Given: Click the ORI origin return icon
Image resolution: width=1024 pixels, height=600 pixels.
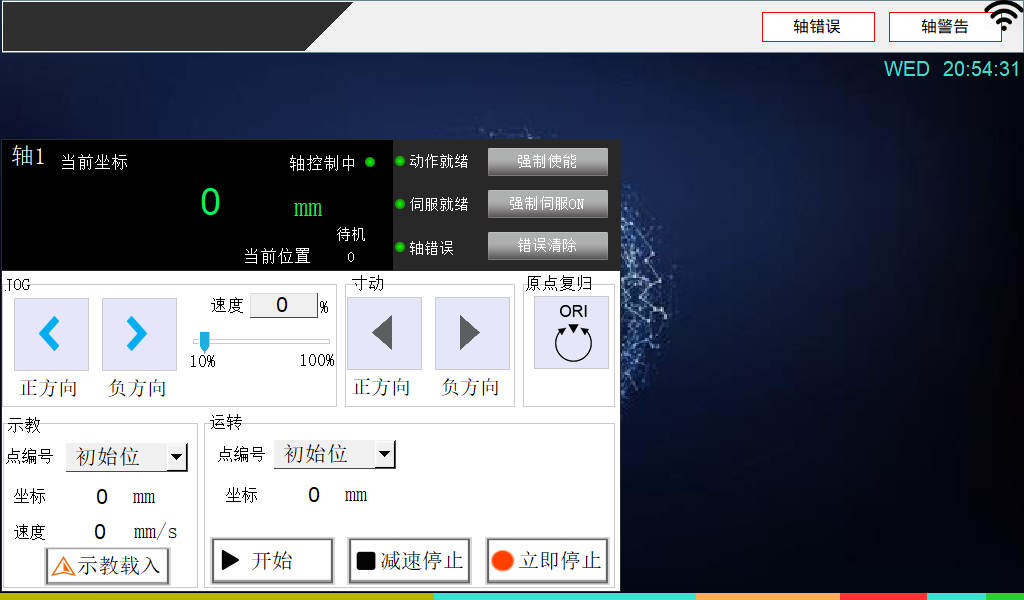Looking at the screenshot, I should tap(571, 333).
